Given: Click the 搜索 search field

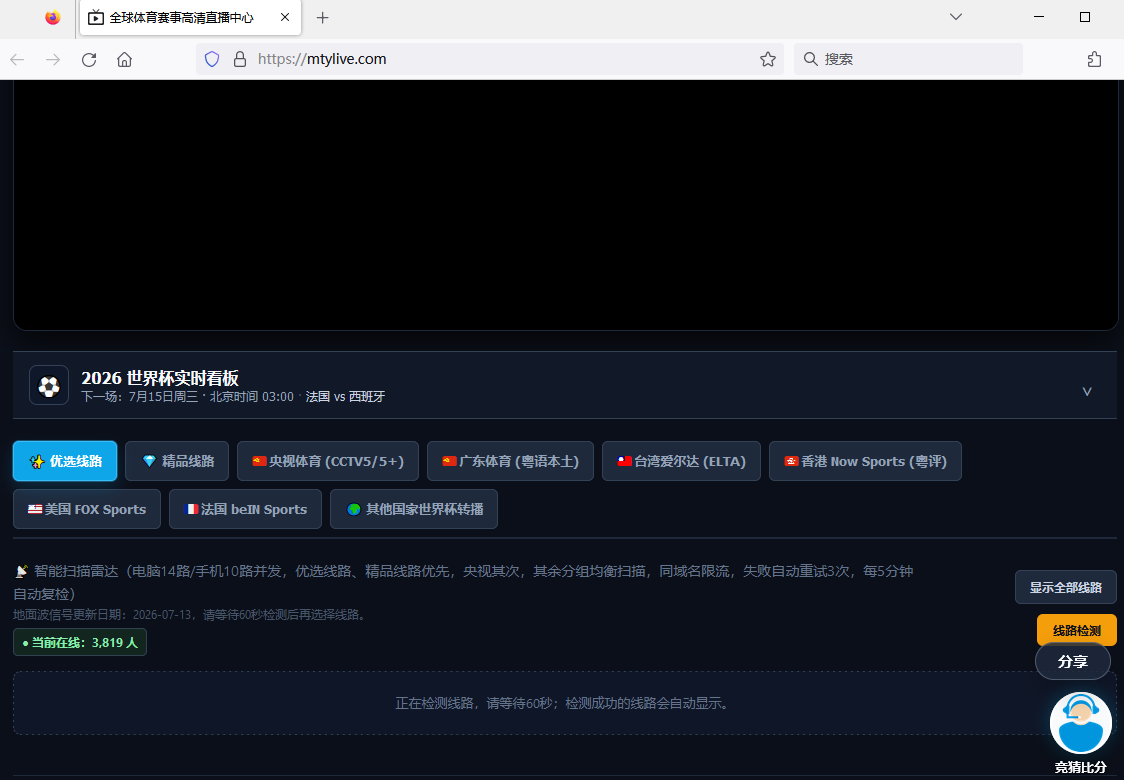Looking at the screenshot, I should click(908, 59).
